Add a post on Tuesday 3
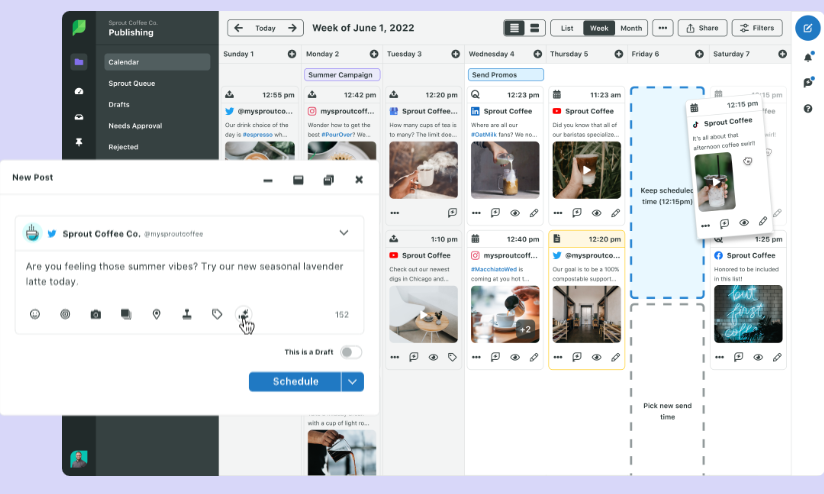This screenshot has width=824, height=494. pyautogui.click(x=456, y=54)
